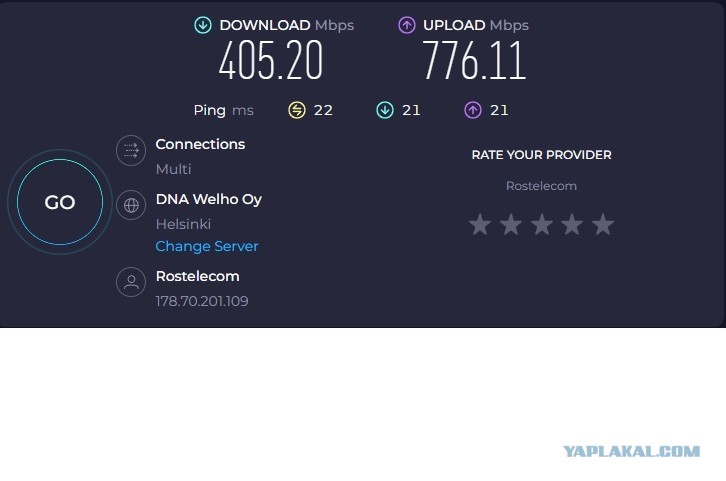Toggle the Multi connections setting

click(174, 169)
